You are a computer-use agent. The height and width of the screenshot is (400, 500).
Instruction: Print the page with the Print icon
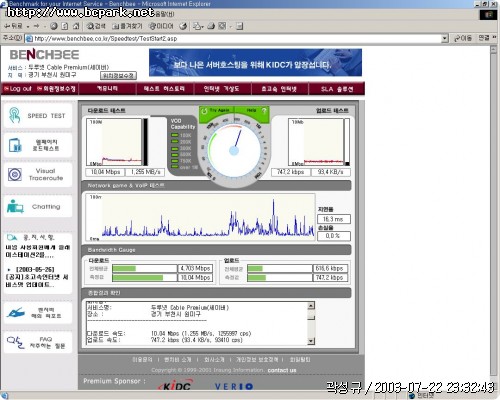(211, 26)
